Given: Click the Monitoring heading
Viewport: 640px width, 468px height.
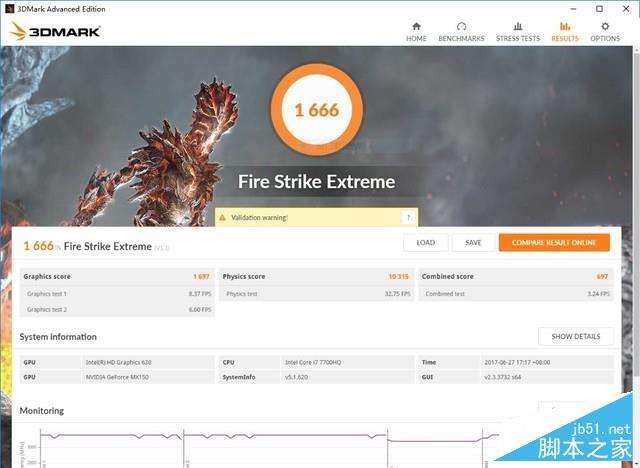Looking at the screenshot, I should point(42,410).
